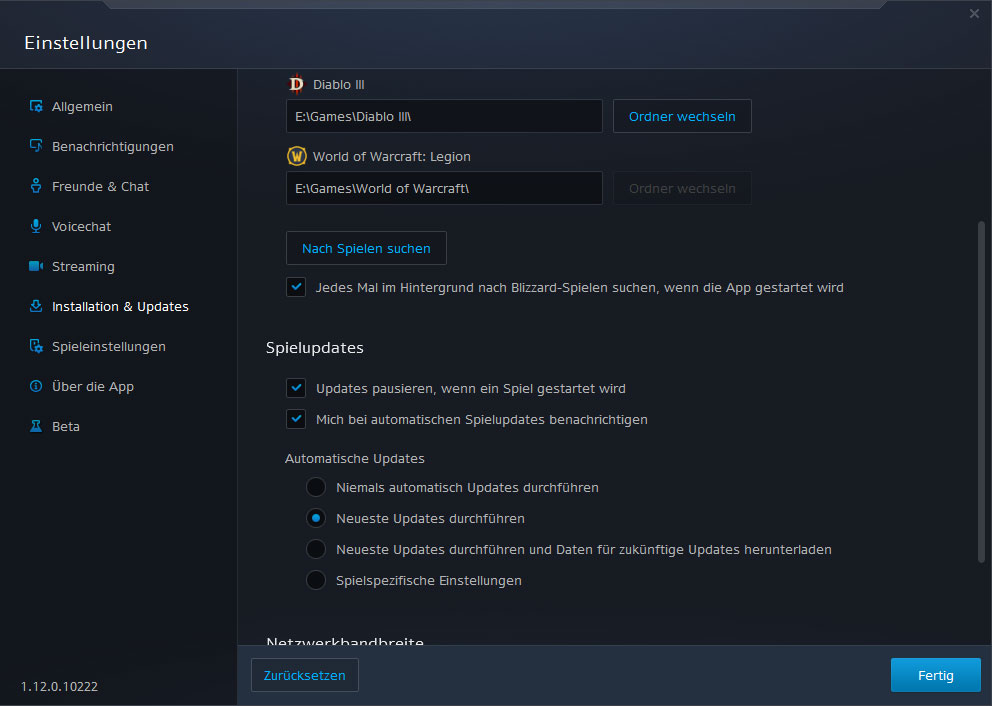Select radio for downloading future update data

click(316, 548)
